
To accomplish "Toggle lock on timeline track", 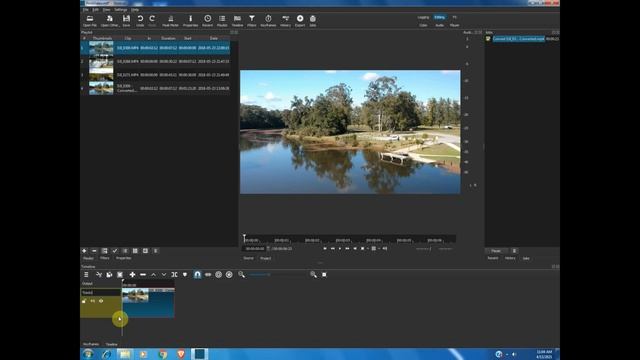I will point(84,301).
